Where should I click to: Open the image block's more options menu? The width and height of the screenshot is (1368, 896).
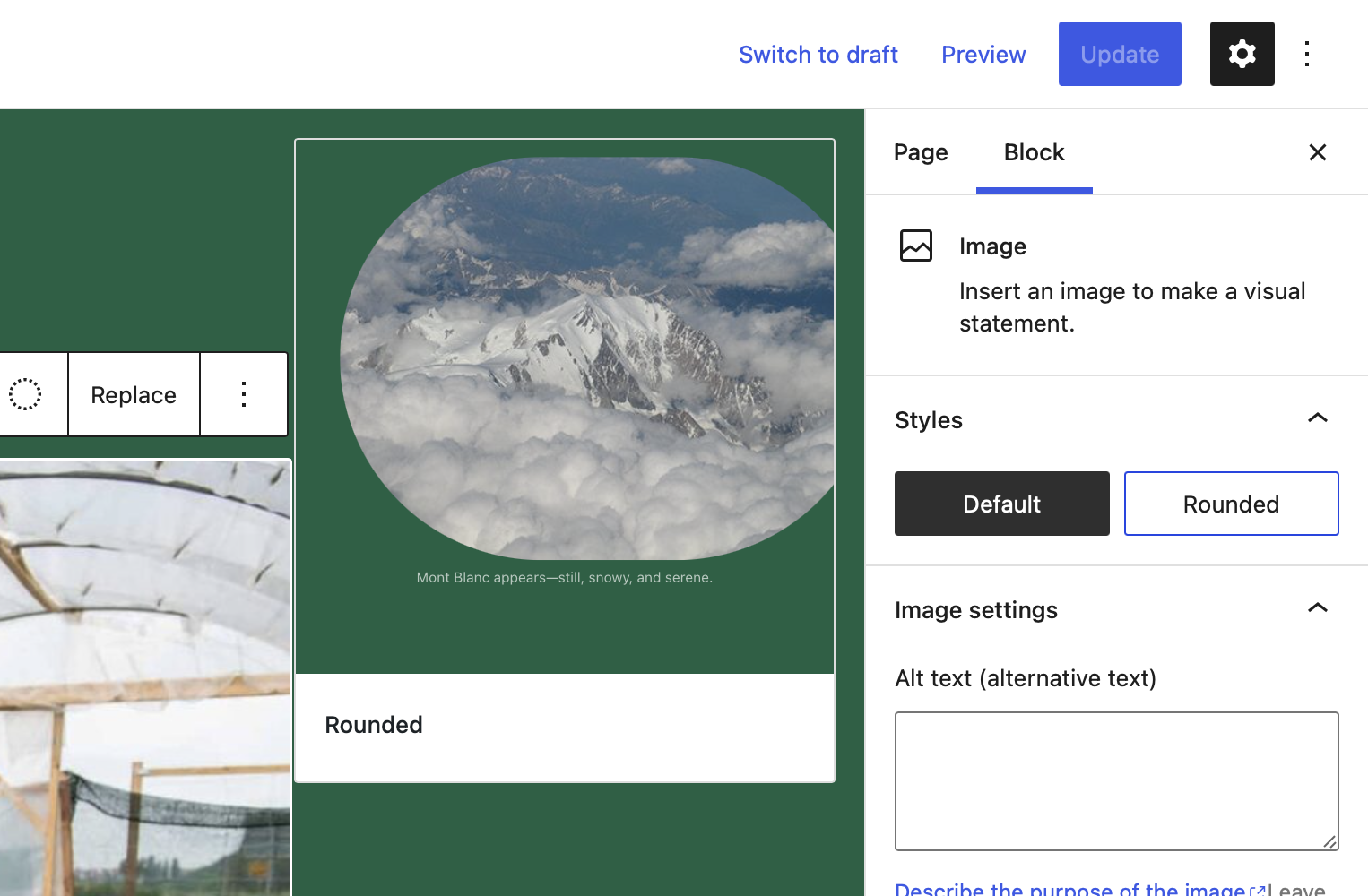point(243,394)
